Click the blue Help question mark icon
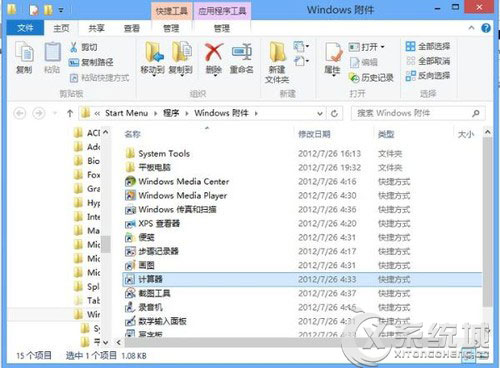The image size is (500, 368). point(486,28)
